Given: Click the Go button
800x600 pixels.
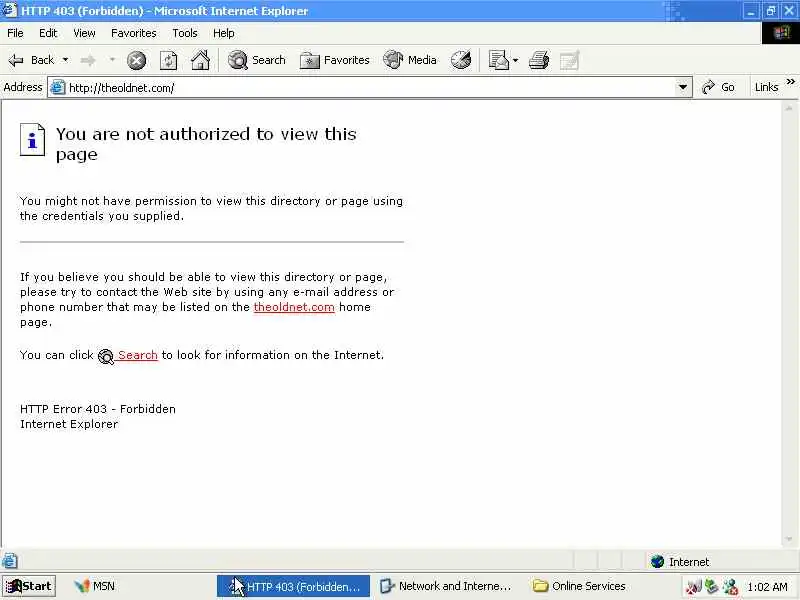Looking at the screenshot, I should click(718, 87).
